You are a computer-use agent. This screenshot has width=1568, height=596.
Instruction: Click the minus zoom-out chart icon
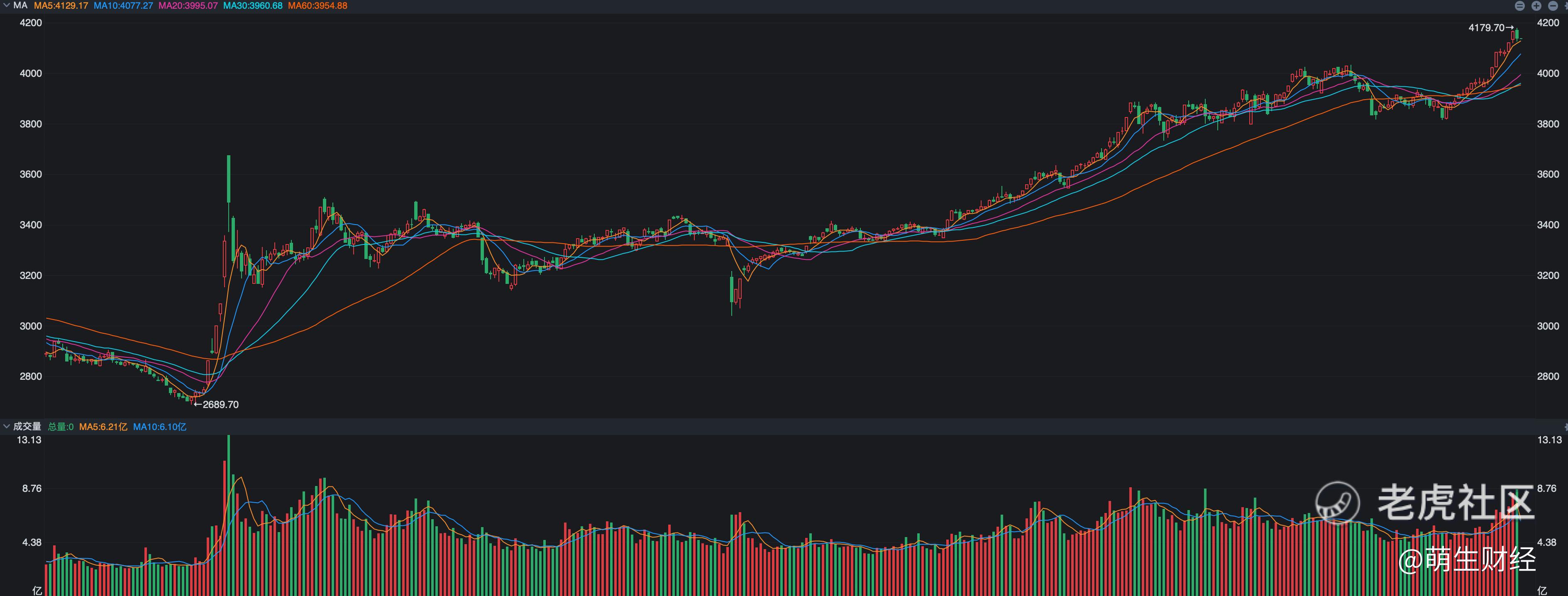1553,6
